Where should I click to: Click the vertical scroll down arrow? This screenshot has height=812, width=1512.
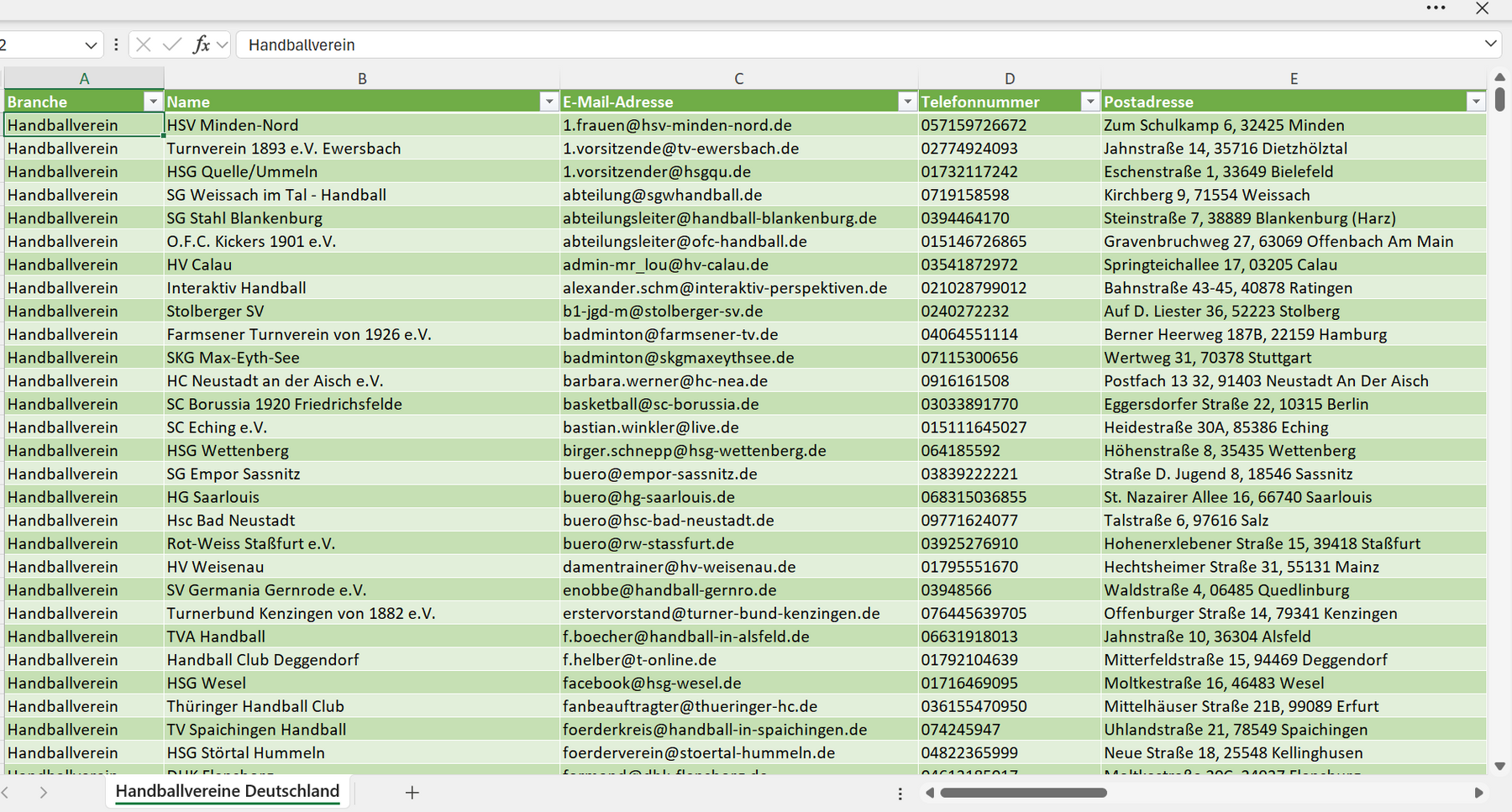tap(1500, 766)
